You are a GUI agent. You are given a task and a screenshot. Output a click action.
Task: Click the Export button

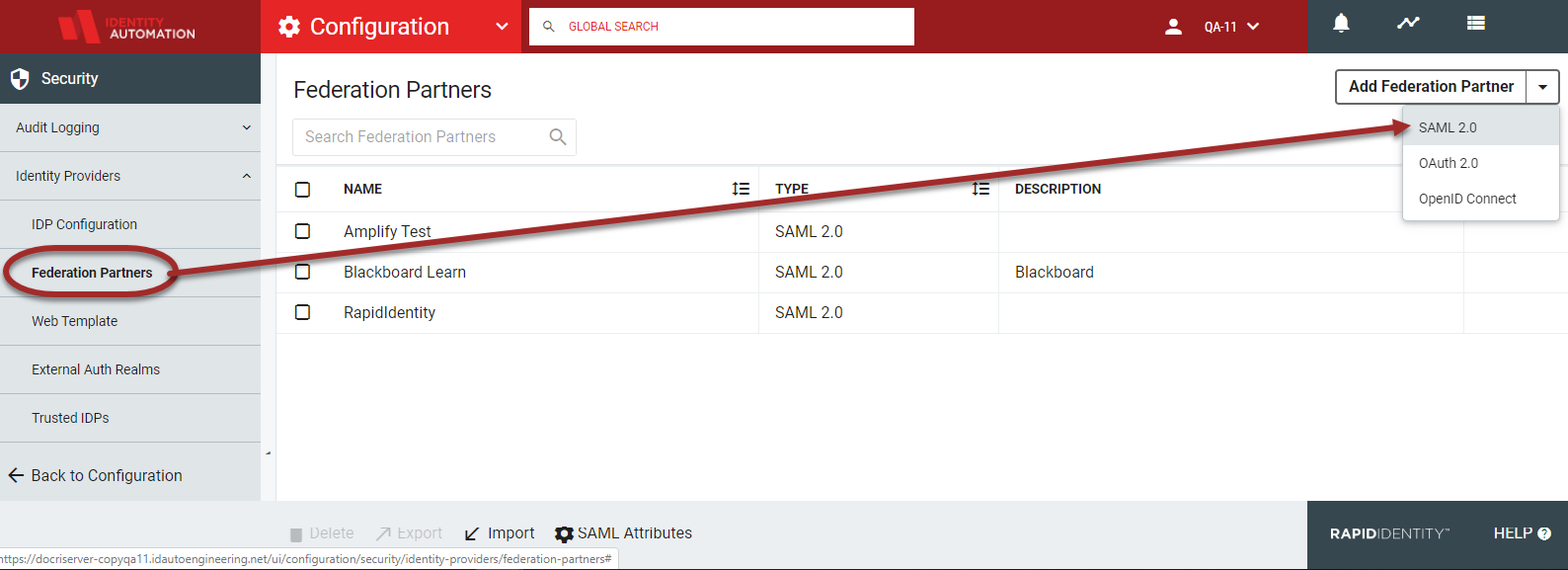tap(409, 533)
